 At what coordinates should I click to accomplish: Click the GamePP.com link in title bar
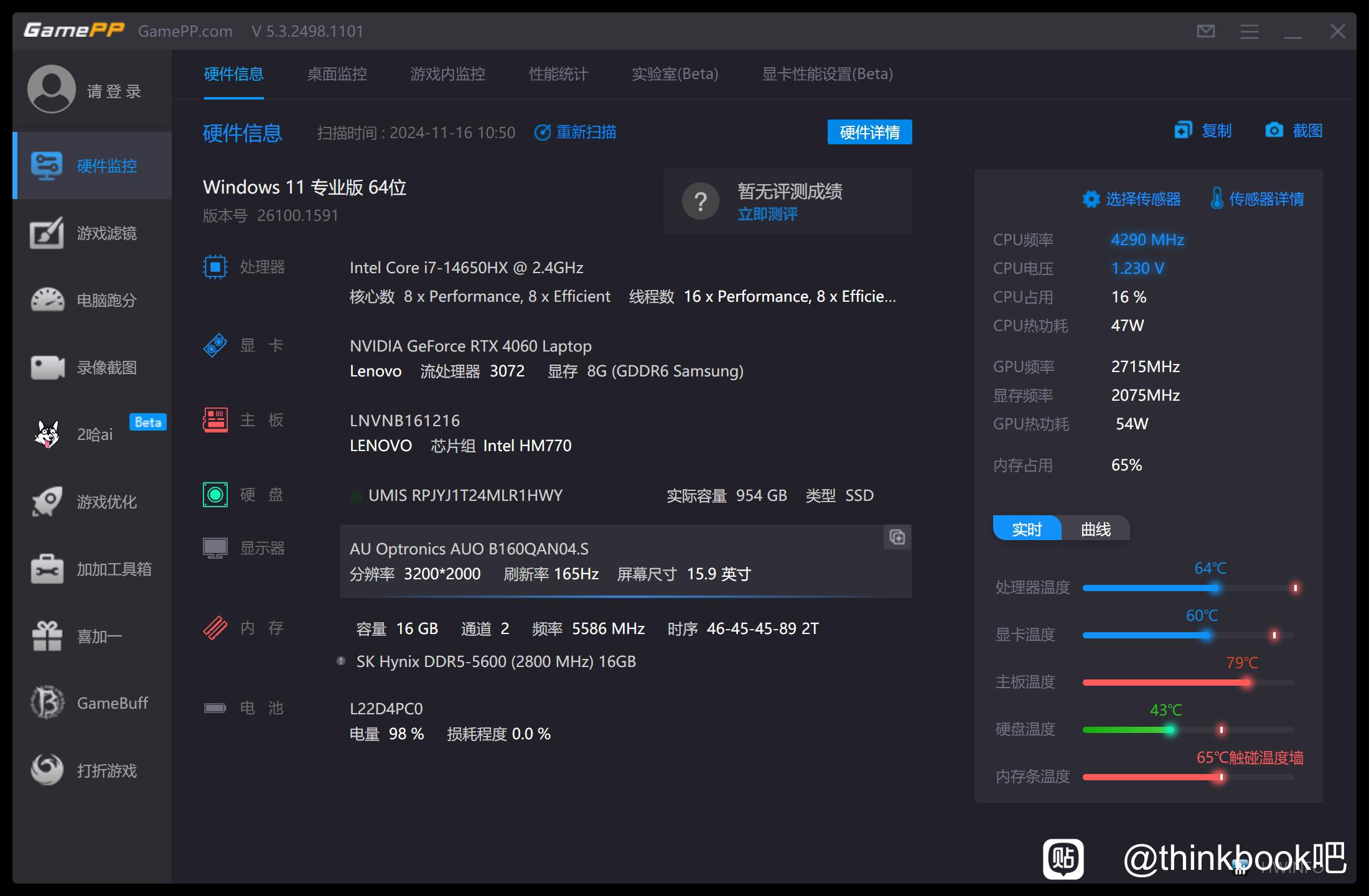pyautogui.click(x=185, y=31)
